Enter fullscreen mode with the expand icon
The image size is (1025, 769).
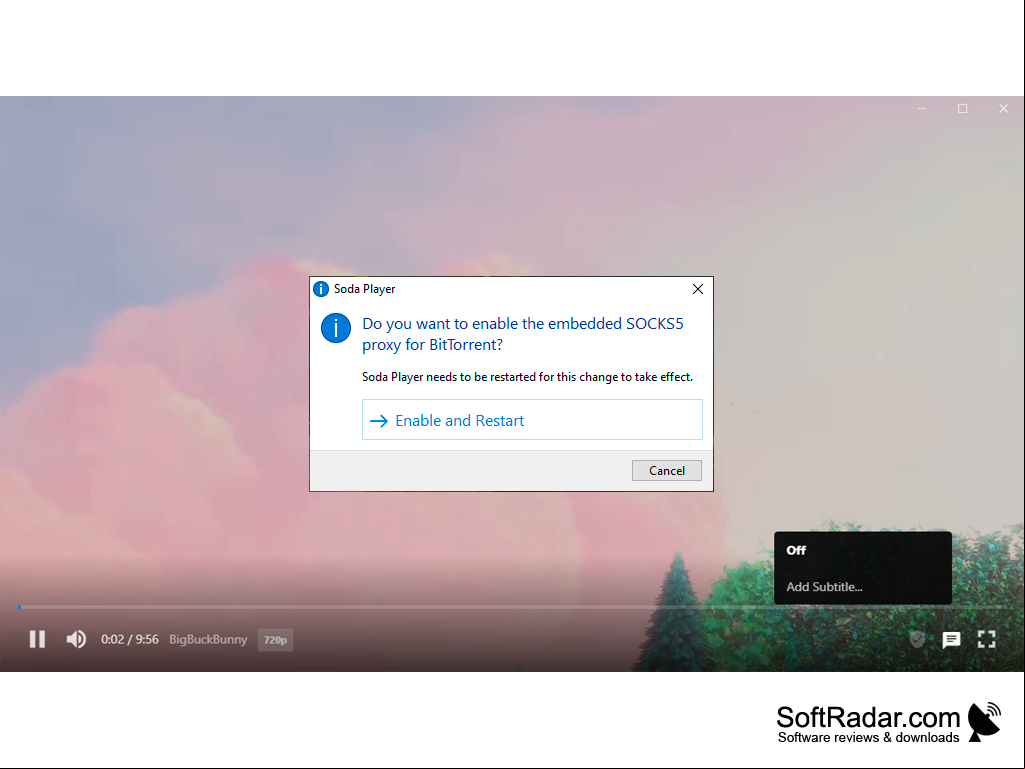986,639
